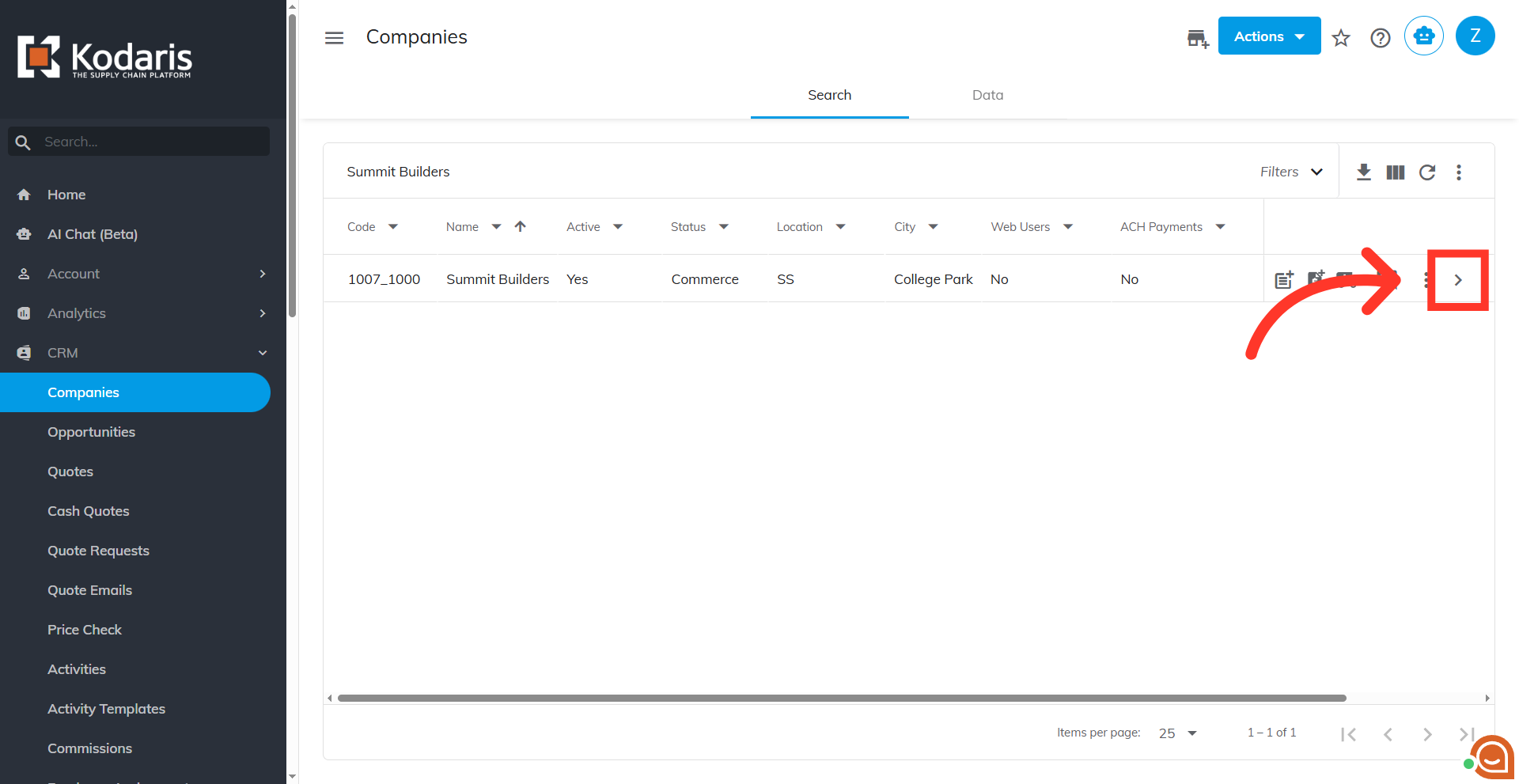The width and height of the screenshot is (1519, 784).
Task: Toggle the hamburger navigation menu
Action: pos(335,38)
